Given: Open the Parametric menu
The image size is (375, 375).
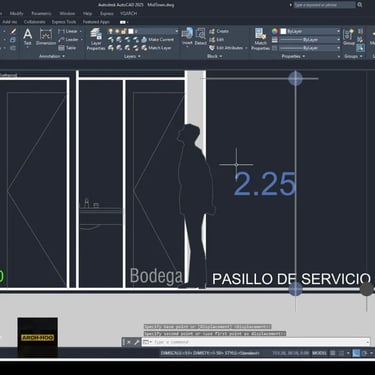Looking at the screenshot, I should point(41,13).
